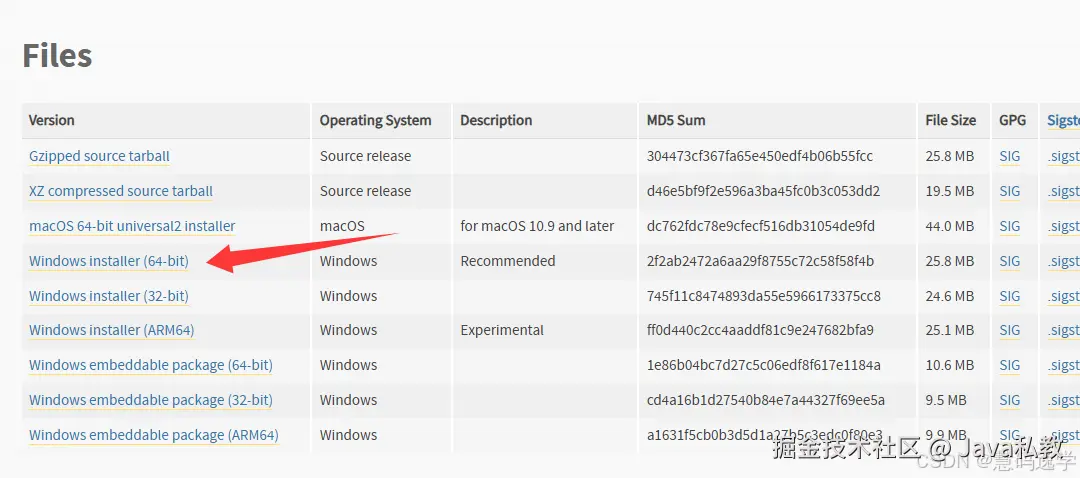Open SIG link for embeddable package (32-bit)
Image resolution: width=1080 pixels, height=478 pixels.
coord(1010,400)
